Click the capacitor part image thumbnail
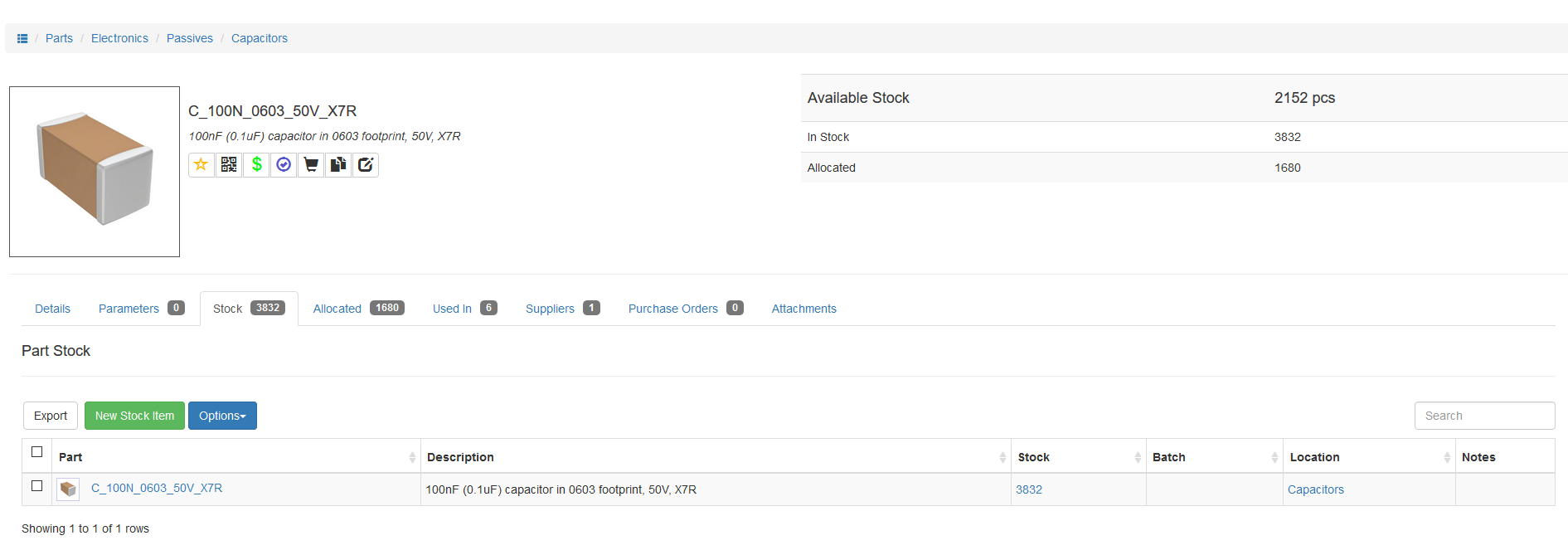The width and height of the screenshot is (1568, 555). tap(95, 172)
